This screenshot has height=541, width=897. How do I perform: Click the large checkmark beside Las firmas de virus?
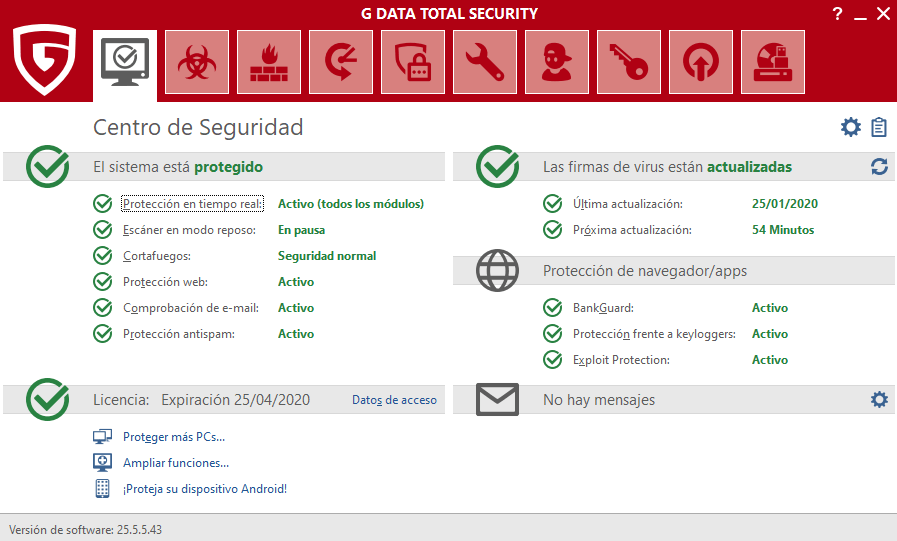click(498, 166)
